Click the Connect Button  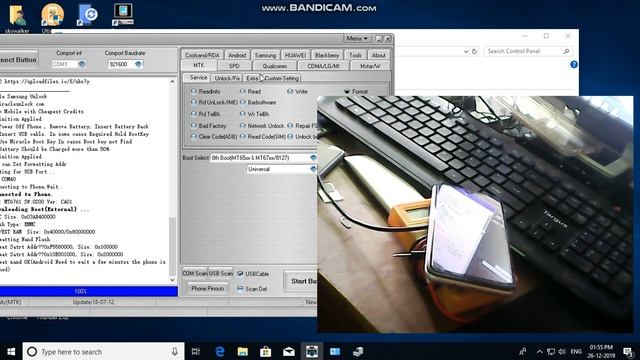(x=19, y=60)
